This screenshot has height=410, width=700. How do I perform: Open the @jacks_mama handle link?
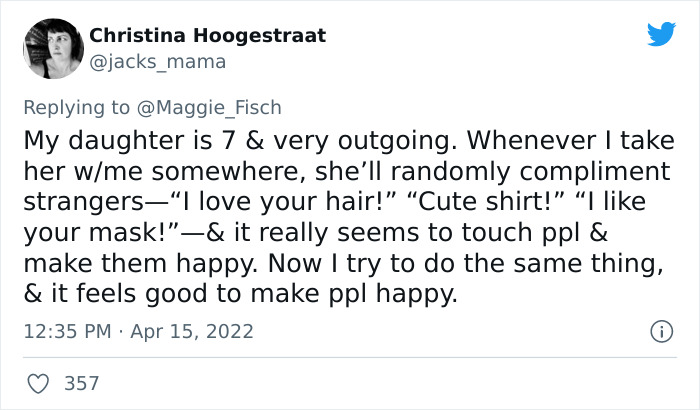coord(157,62)
